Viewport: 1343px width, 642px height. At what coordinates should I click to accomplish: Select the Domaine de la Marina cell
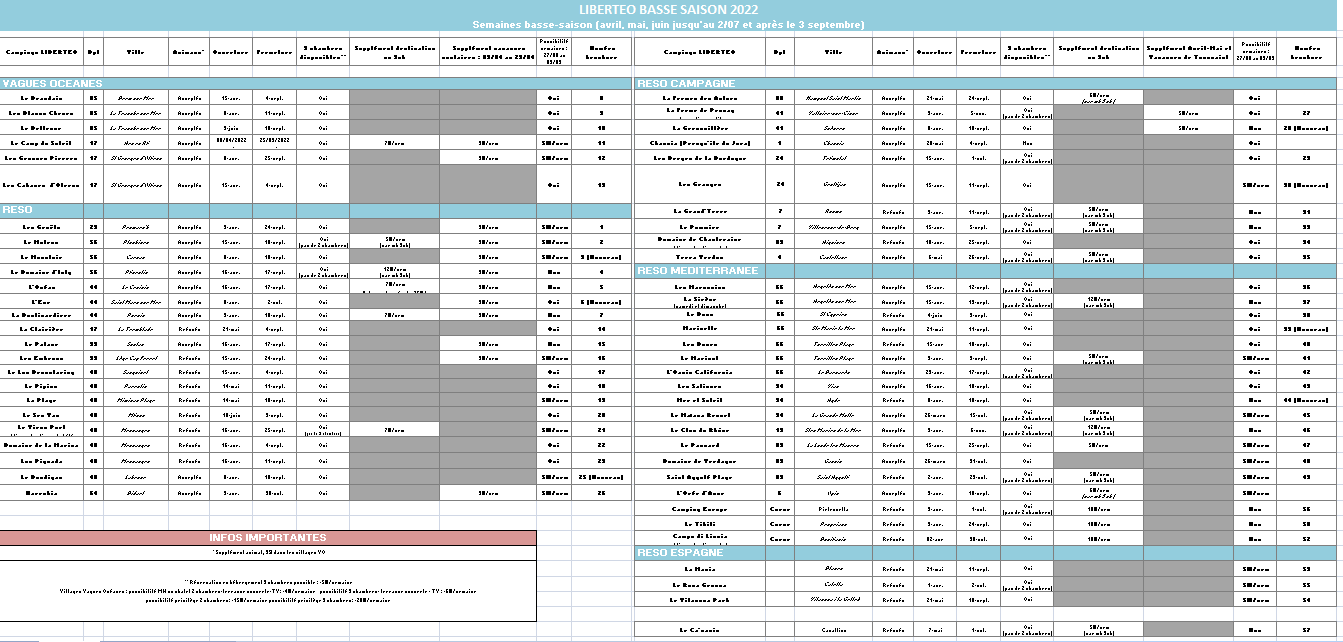(x=42, y=445)
